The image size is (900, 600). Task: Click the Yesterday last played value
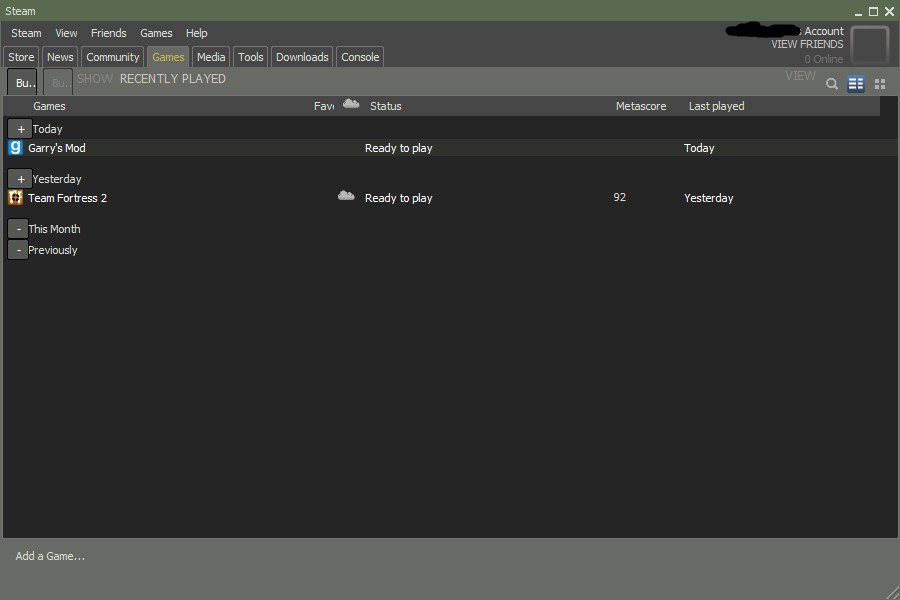click(x=708, y=198)
